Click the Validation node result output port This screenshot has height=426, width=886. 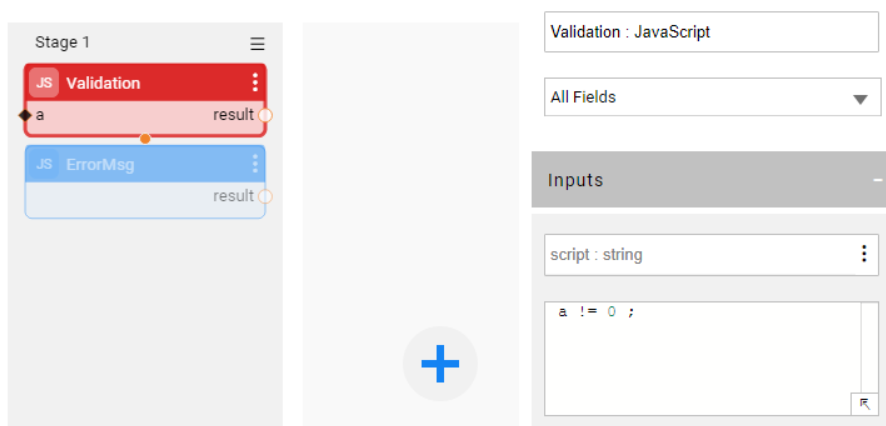pyautogui.click(x=265, y=115)
